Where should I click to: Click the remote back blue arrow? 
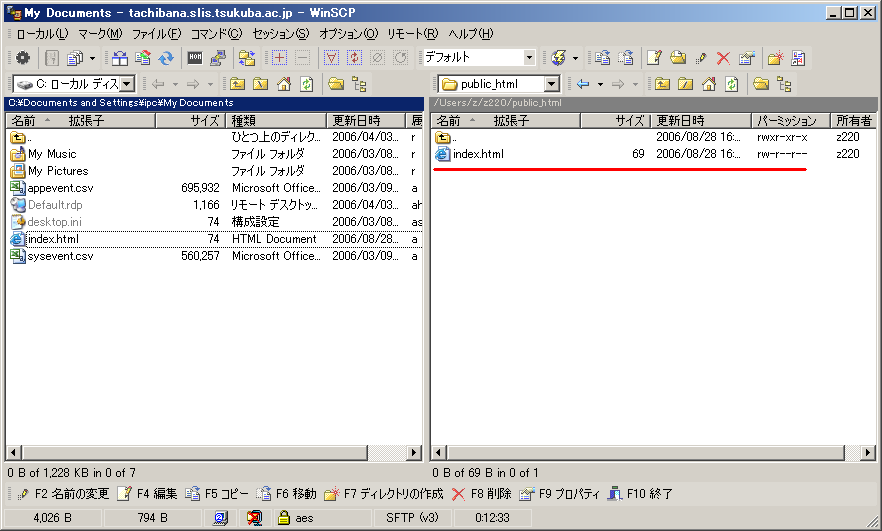pos(583,84)
